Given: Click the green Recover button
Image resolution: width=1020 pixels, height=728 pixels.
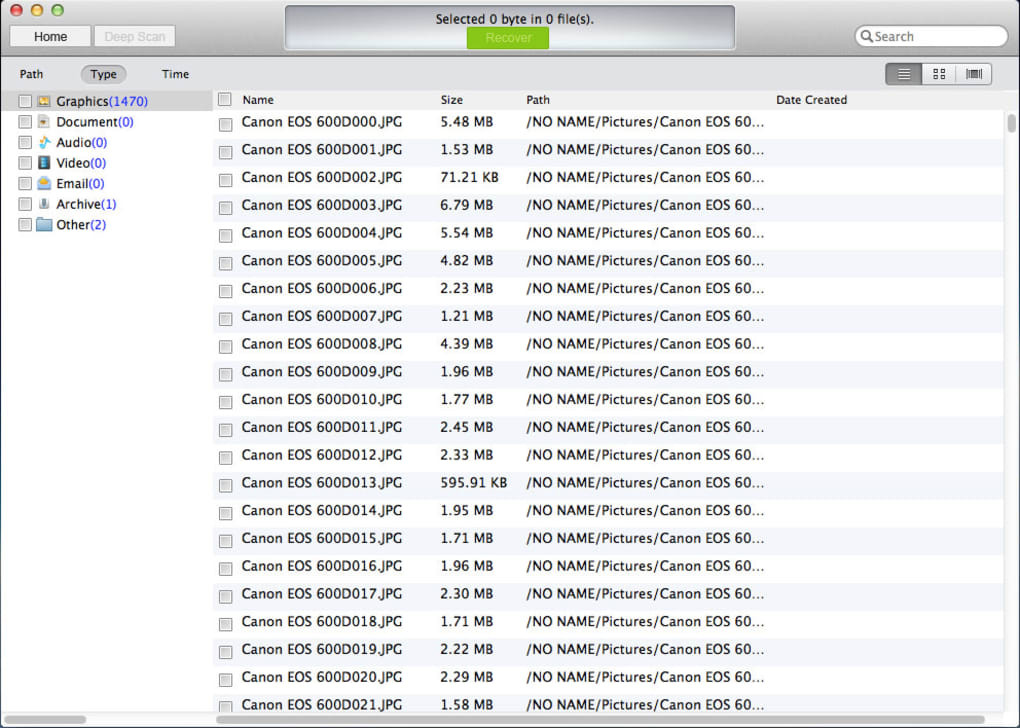Looking at the screenshot, I should pyautogui.click(x=508, y=38).
